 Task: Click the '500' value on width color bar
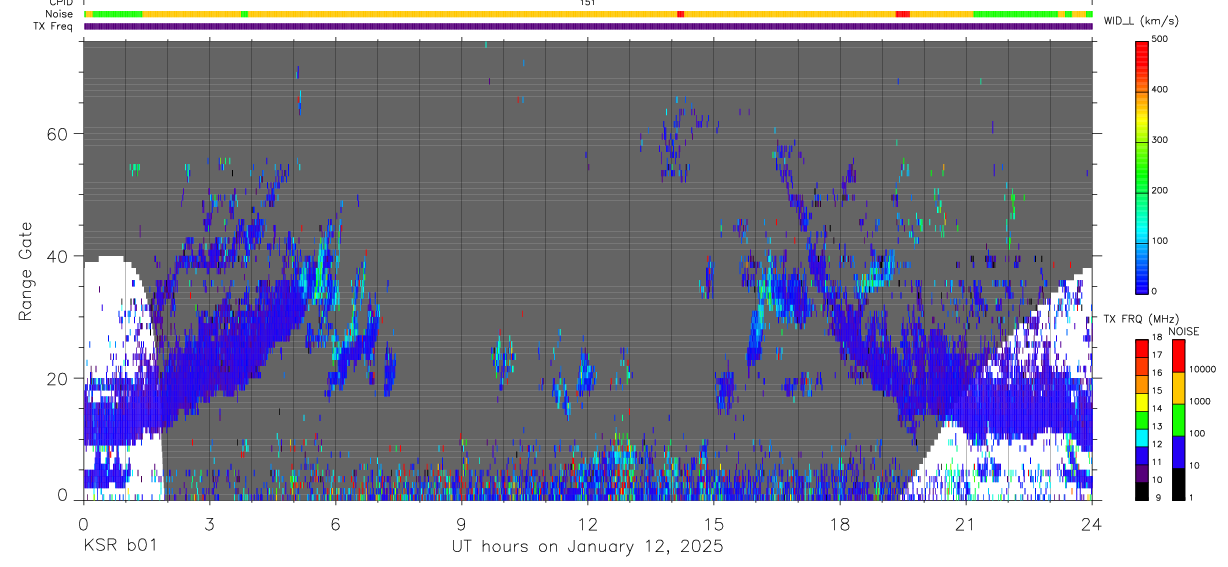tap(1160, 39)
